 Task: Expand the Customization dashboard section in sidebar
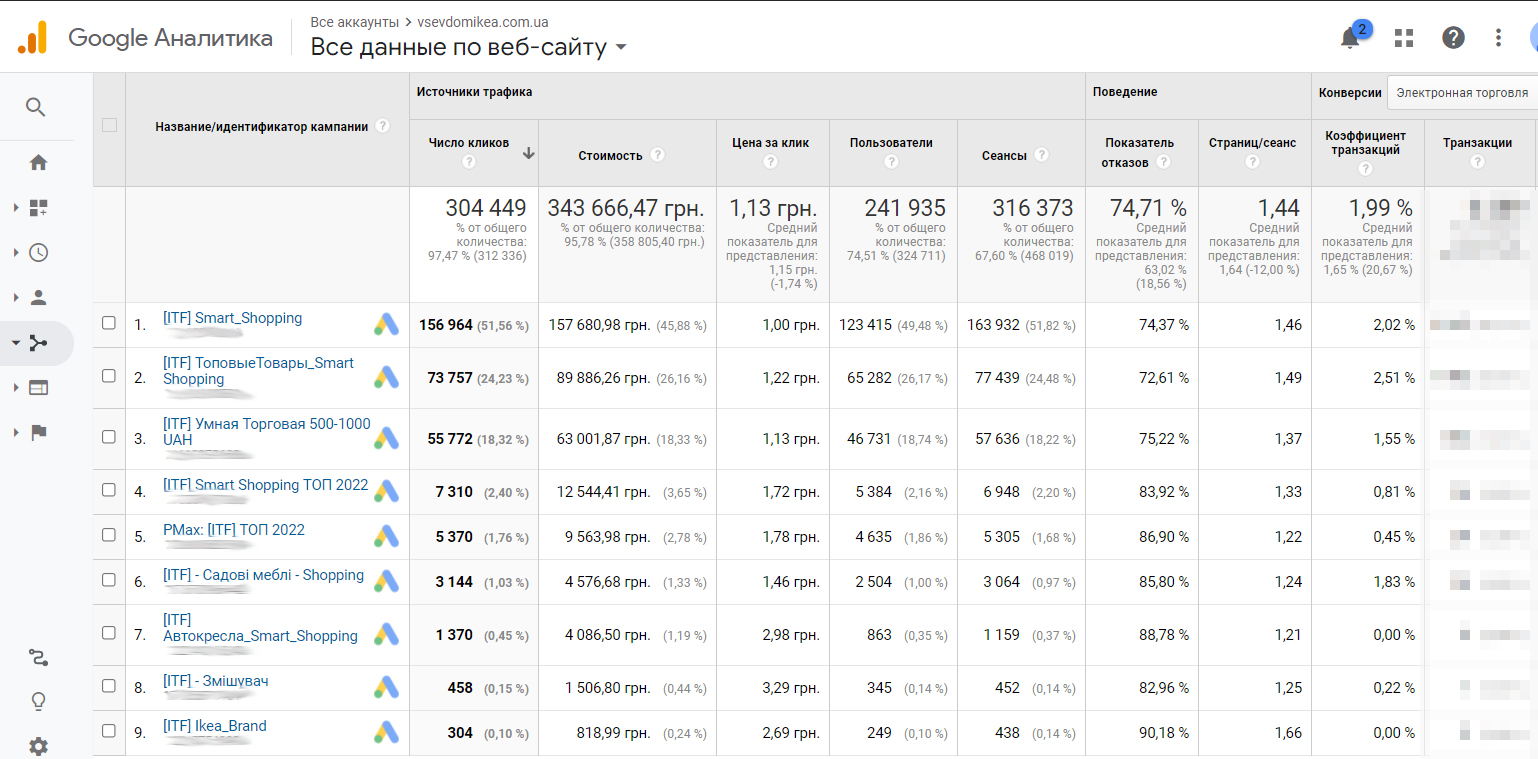pos(38,207)
